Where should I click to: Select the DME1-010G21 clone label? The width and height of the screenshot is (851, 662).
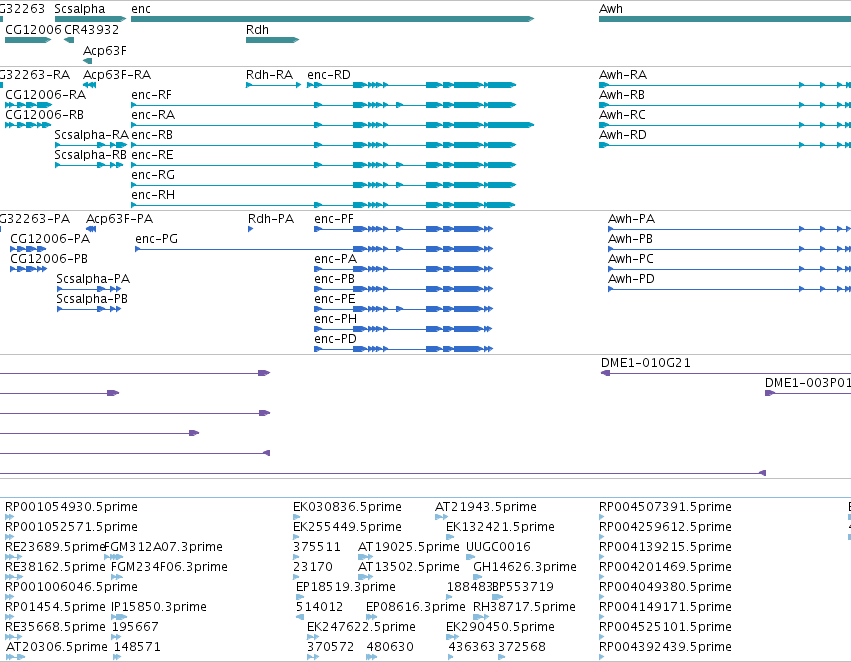(646, 363)
